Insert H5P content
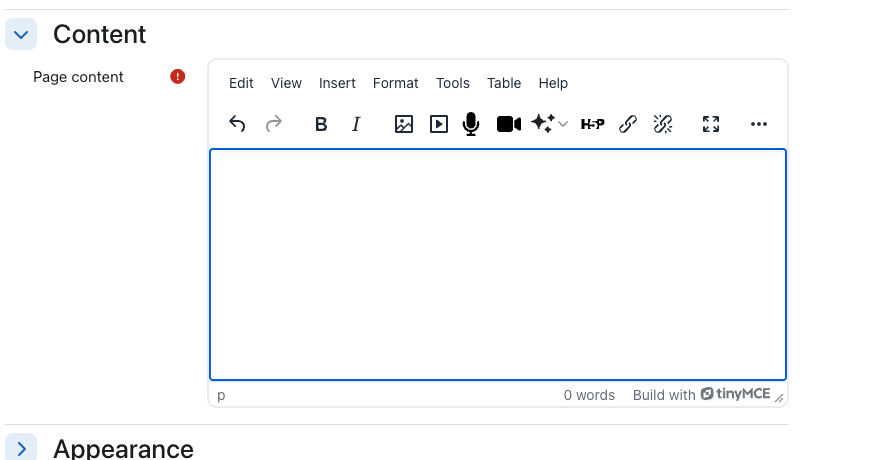This screenshot has width=875, height=460. pyautogui.click(x=592, y=123)
